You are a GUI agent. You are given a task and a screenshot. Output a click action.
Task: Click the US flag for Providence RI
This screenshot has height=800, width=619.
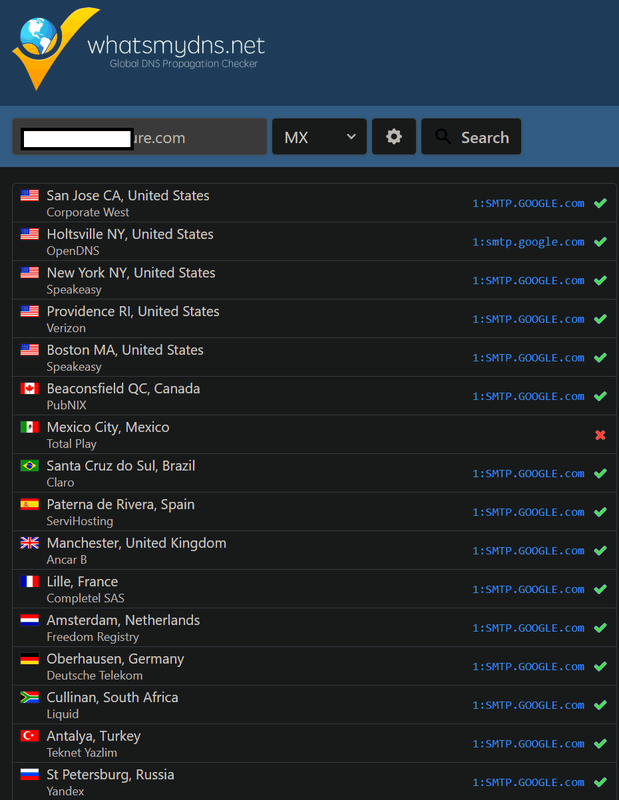point(30,311)
